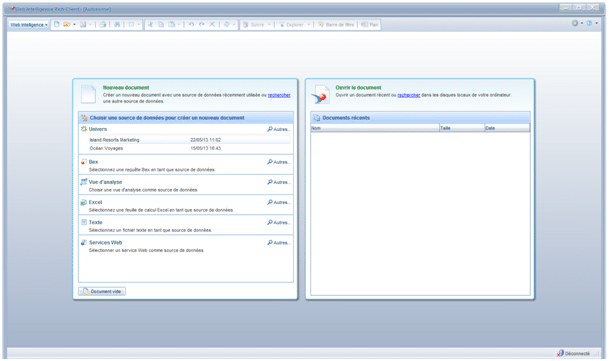This screenshot has height=361, width=609.
Task: Expand the Save dropdown arrow
Action: pos(90,24)
